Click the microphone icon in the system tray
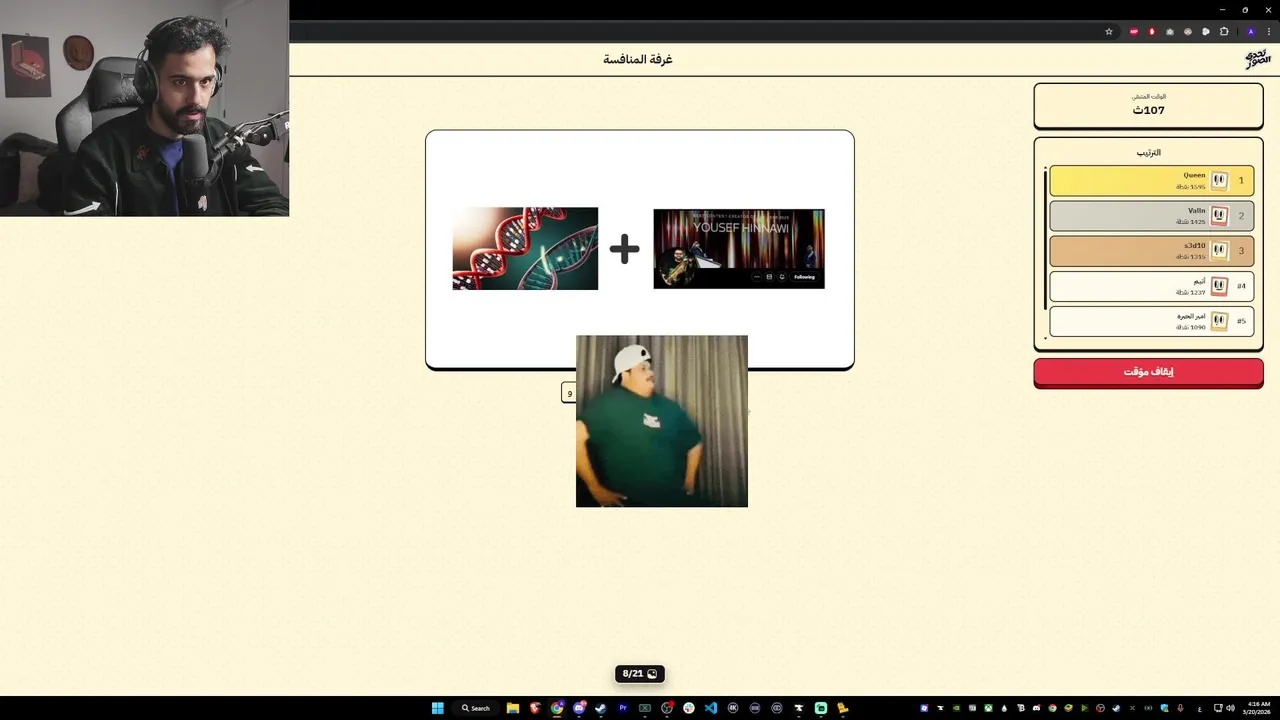Viewport: 1280px width, 720px height. 1181,708
